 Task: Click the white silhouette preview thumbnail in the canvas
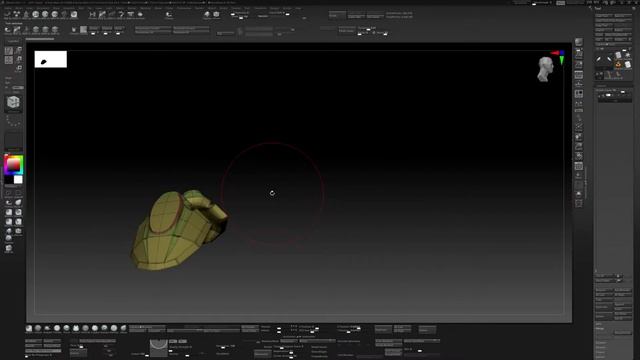pos(51,59)
